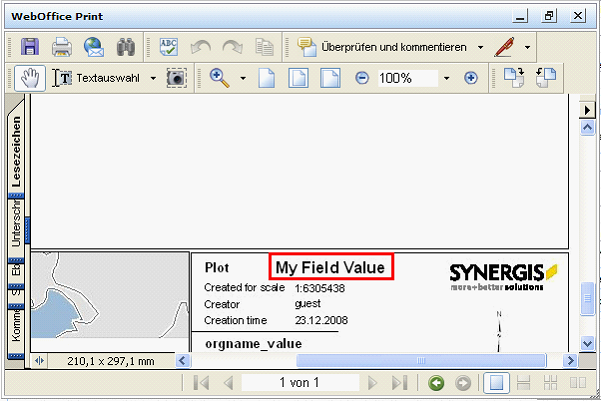Click the Print icon
This screenshot has height=401, width=601.
[x=62, y=47]
